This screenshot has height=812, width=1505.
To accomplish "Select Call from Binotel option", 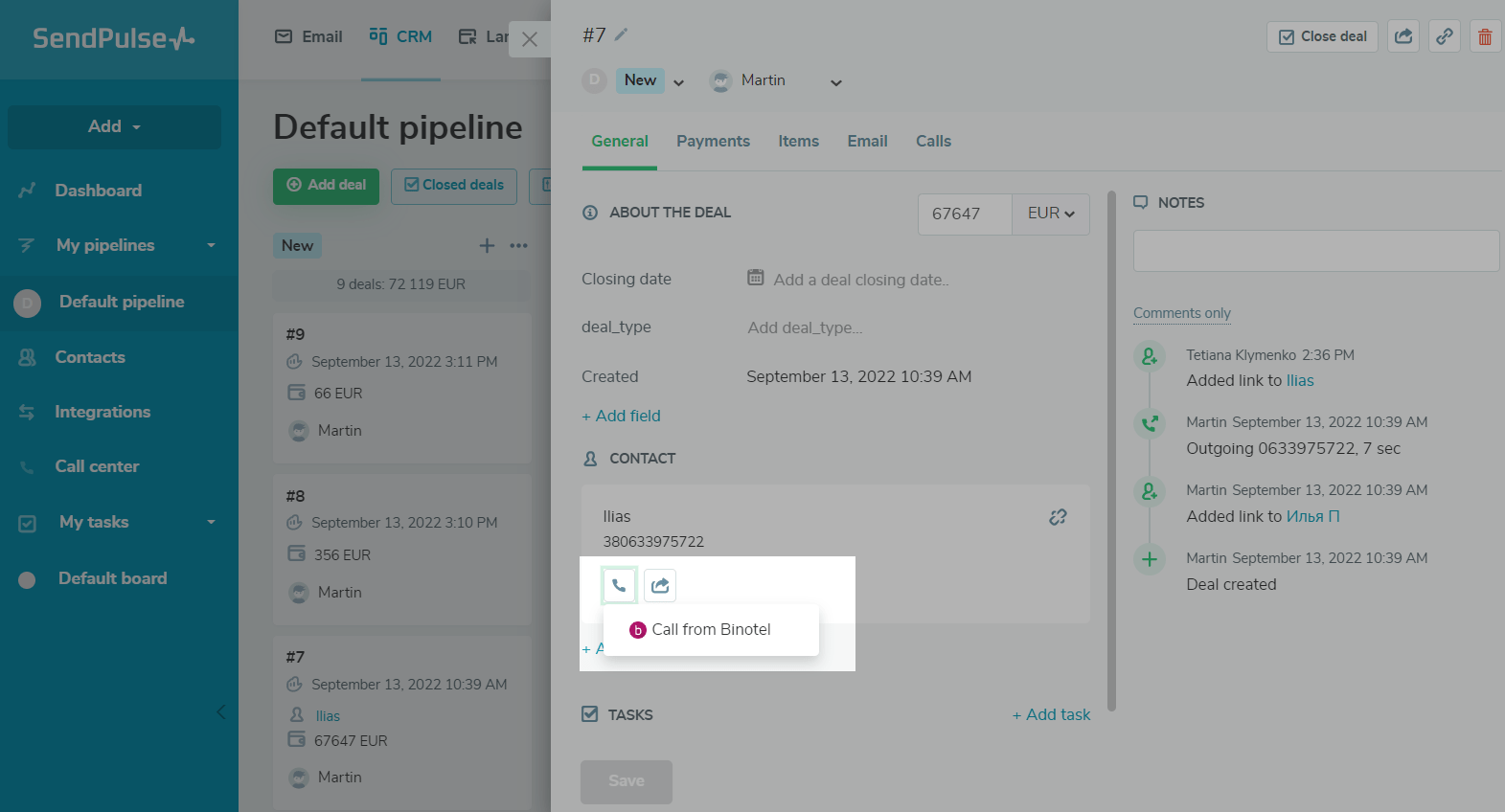I will 710,629.
